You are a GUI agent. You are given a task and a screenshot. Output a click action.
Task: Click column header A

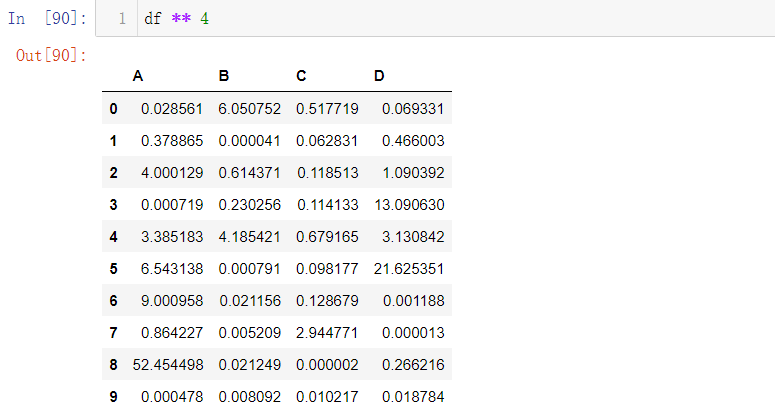click(x=138, y=76)
